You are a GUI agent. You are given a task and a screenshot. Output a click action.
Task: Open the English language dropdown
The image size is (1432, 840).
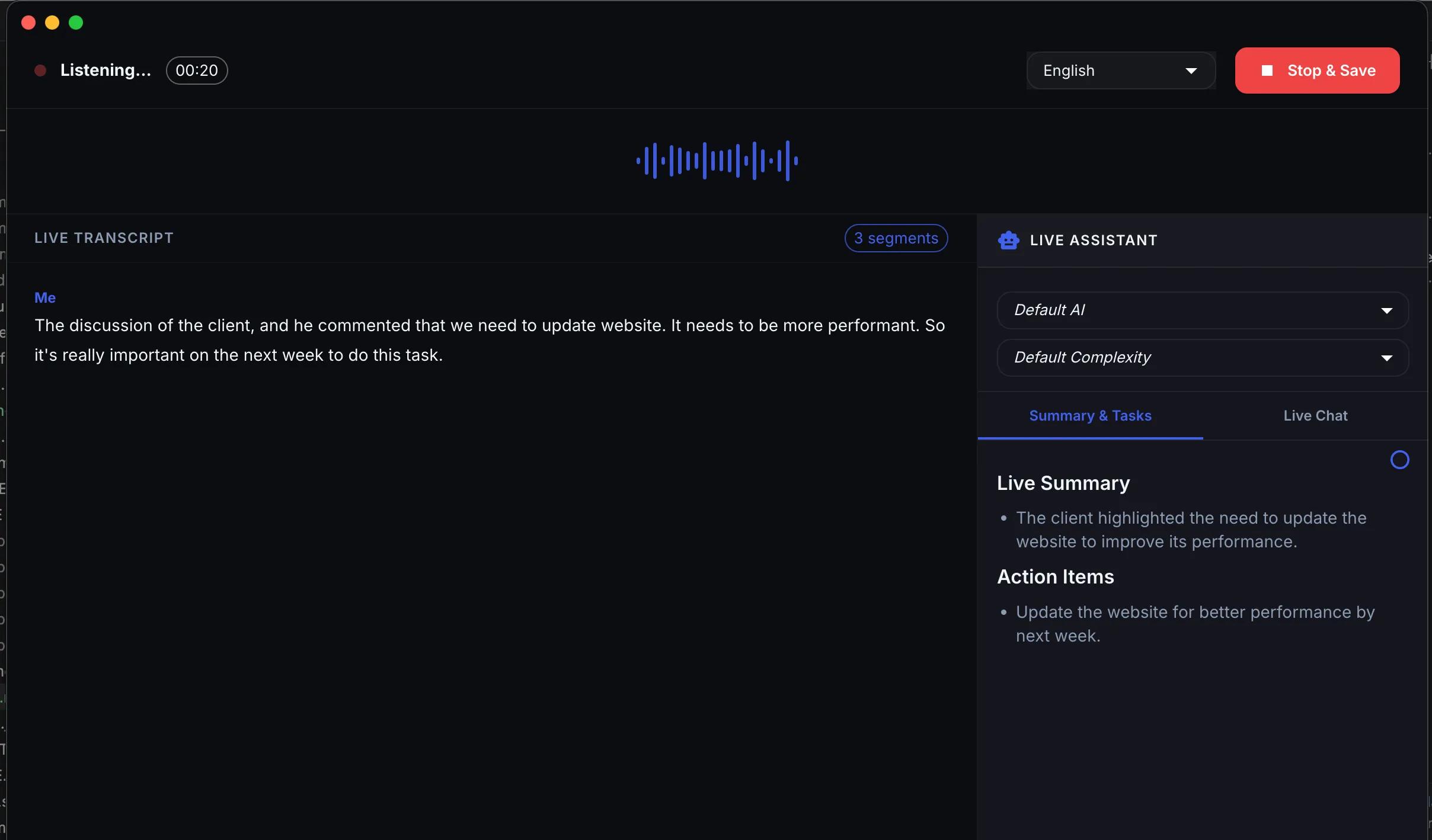point(1121,70)
